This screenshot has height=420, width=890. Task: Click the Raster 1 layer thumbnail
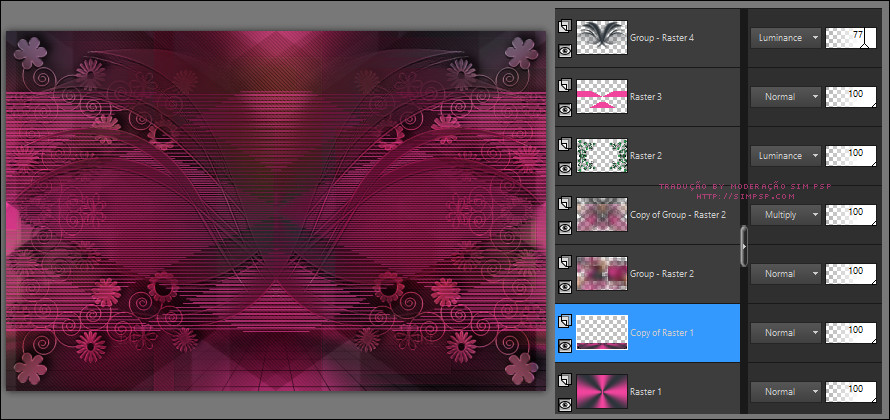click(x=602, y=390)
